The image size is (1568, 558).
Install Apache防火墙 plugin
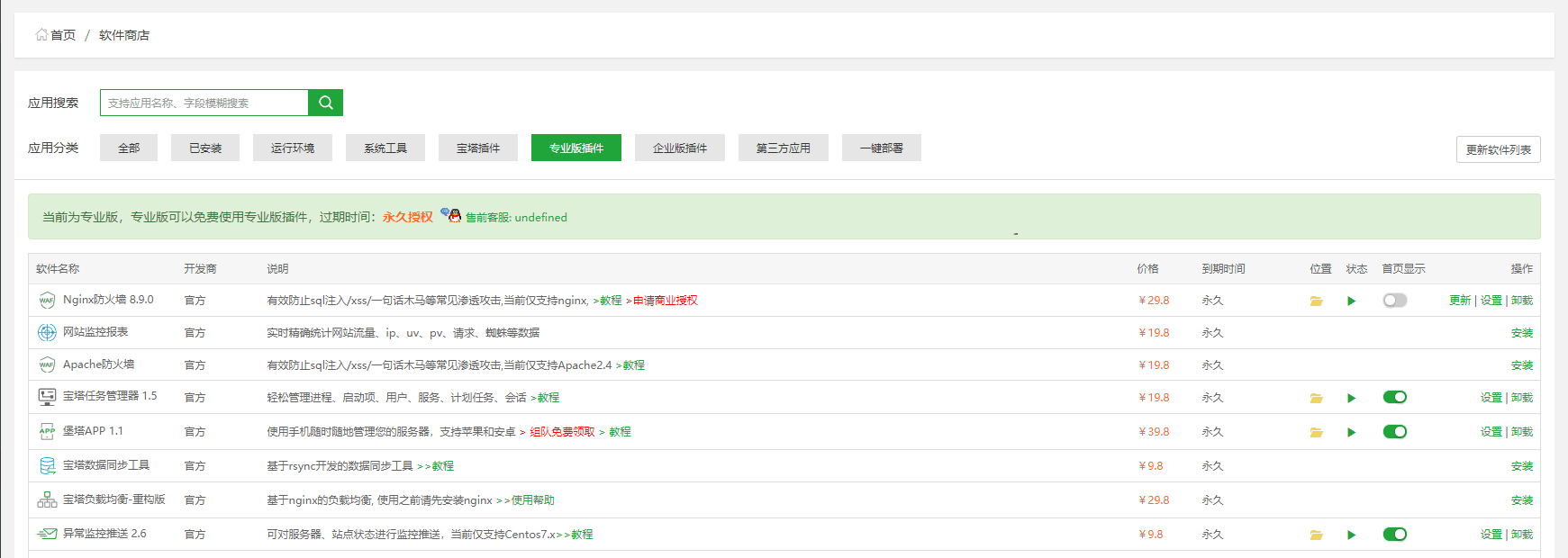click(1522, 365)
